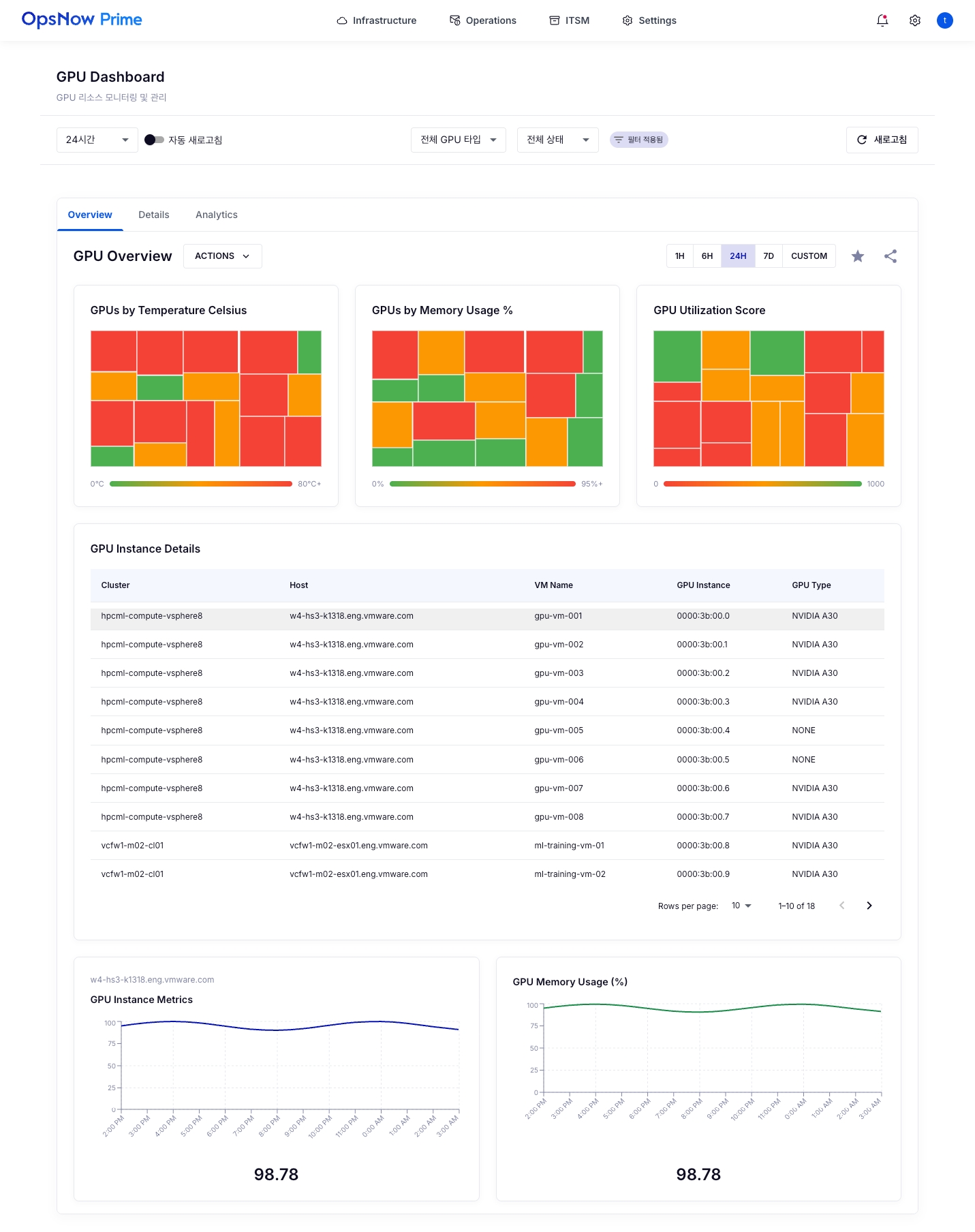
Task: Open the Infrastructure menu
Action: pos(377,20)
